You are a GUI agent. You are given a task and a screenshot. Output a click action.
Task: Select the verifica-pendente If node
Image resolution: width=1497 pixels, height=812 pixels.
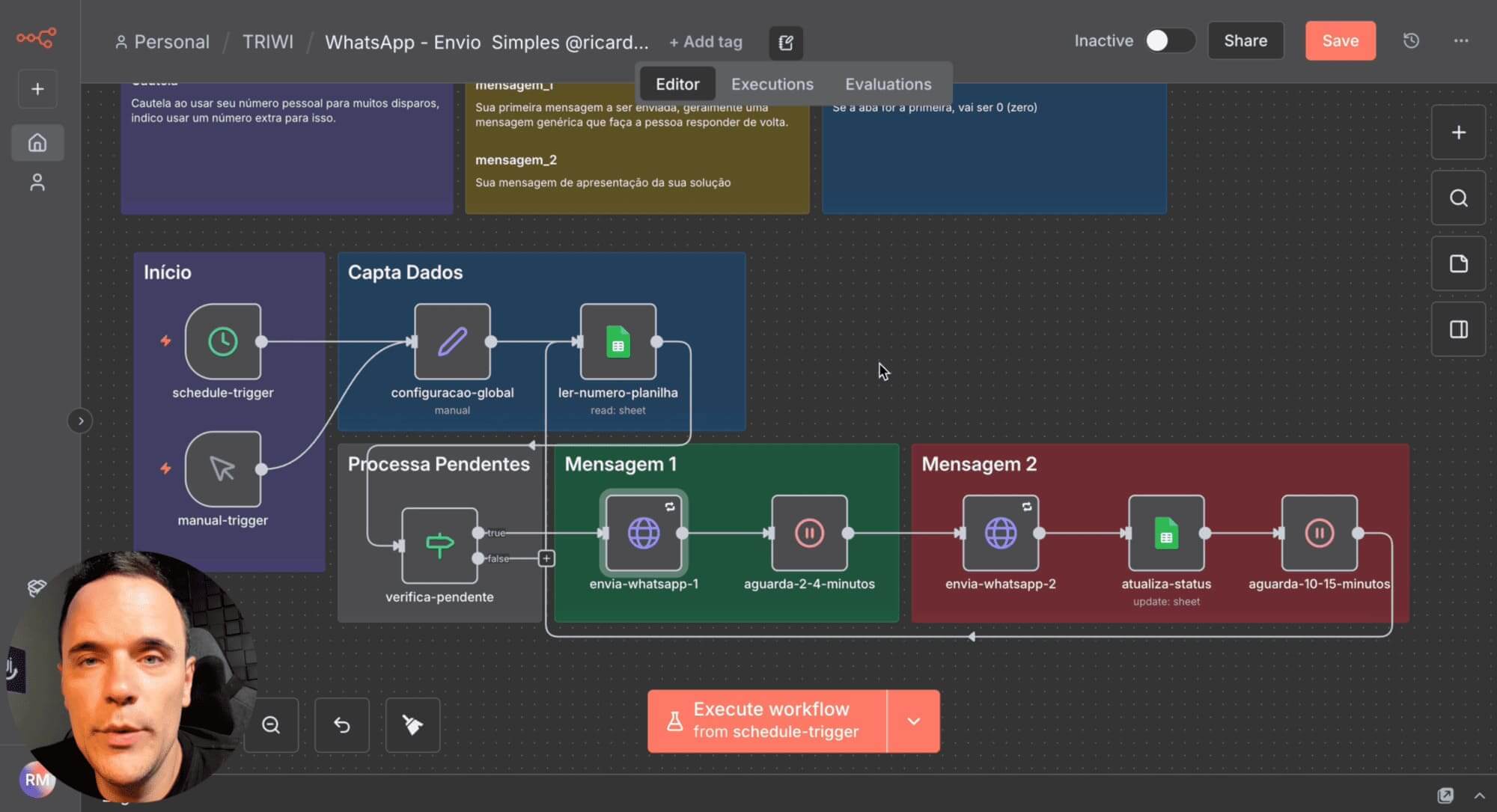[439, 546]
